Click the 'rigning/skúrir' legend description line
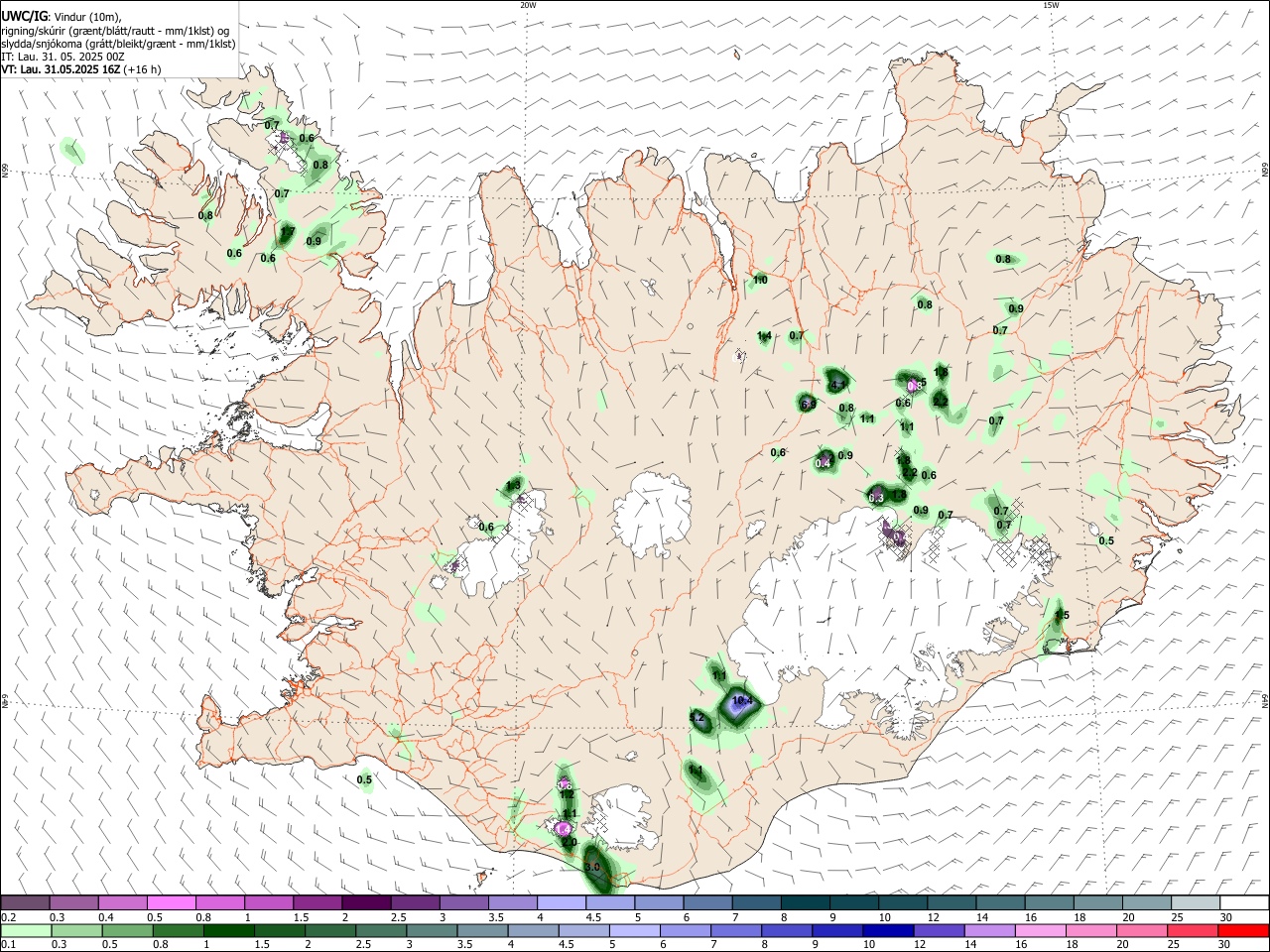 pyautogui.click(x=115, y=31)
